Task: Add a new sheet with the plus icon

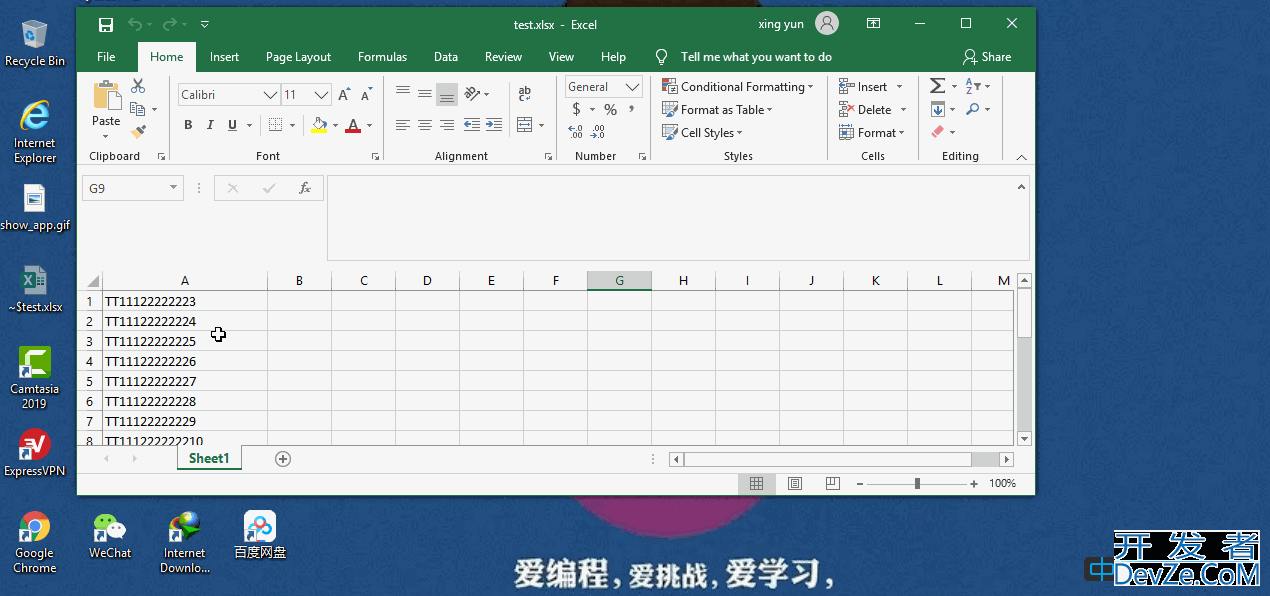Action: [x=283, y=459]
